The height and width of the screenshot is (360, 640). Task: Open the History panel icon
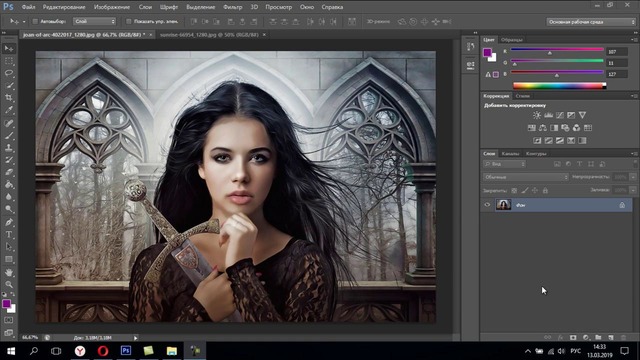(x=470, y=47)
